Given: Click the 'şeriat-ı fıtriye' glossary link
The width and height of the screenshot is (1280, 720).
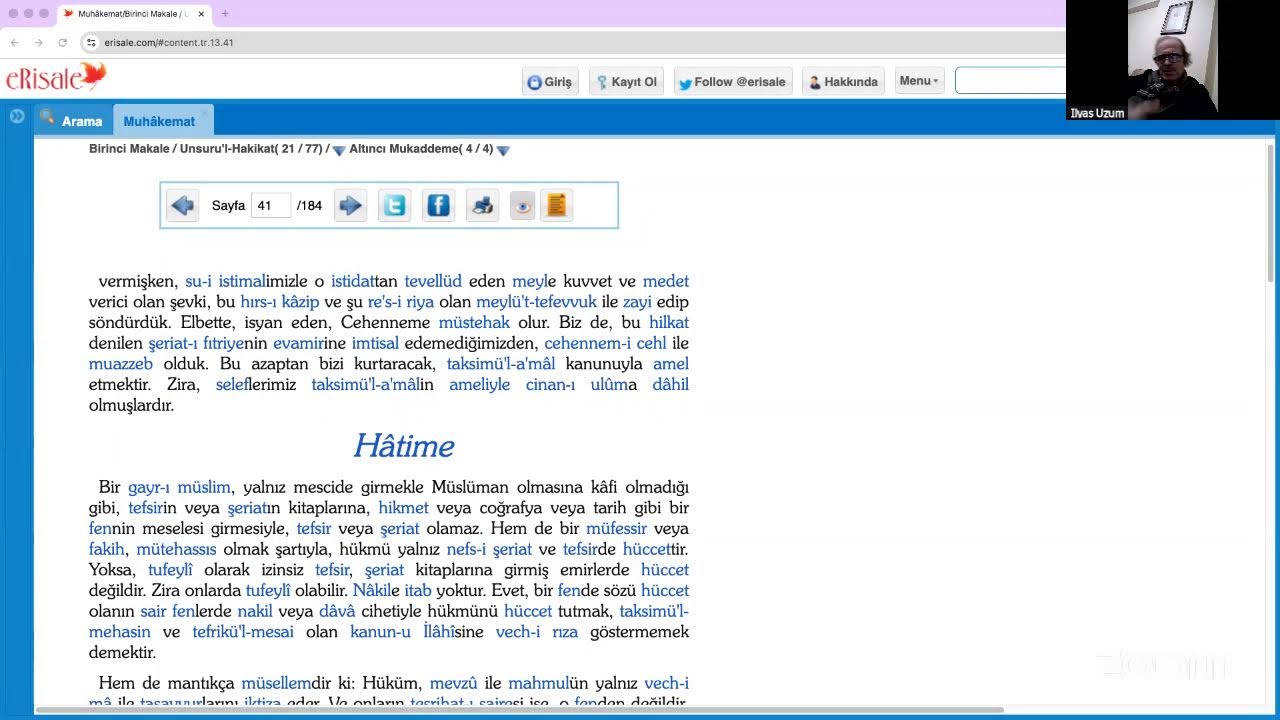Looking at the screenshot, I should pyautogui.click(x=196, y=343).
